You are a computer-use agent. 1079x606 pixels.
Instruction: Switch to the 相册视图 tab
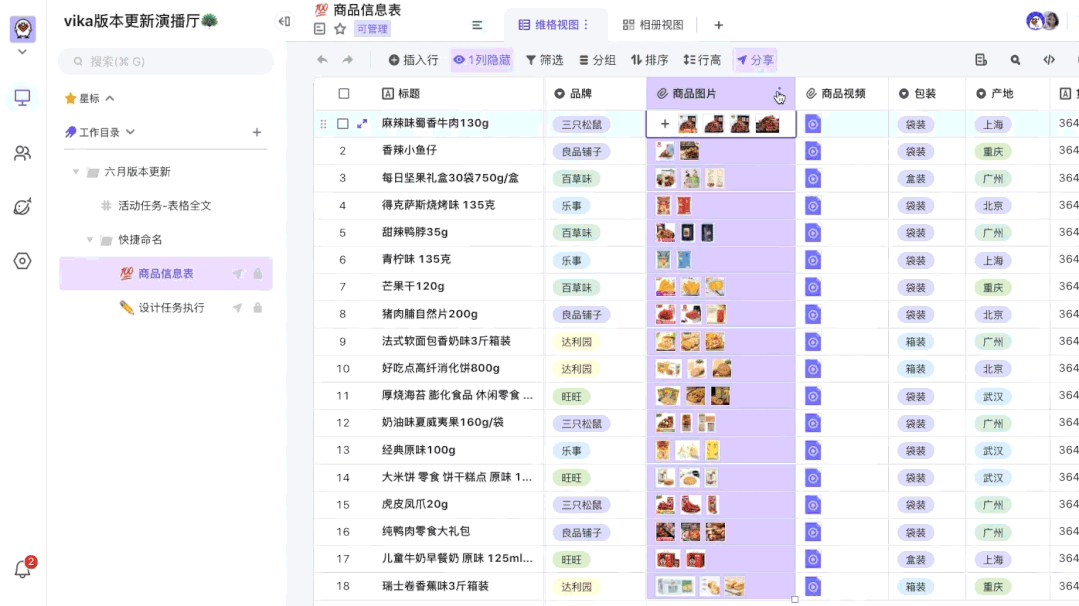653,25
